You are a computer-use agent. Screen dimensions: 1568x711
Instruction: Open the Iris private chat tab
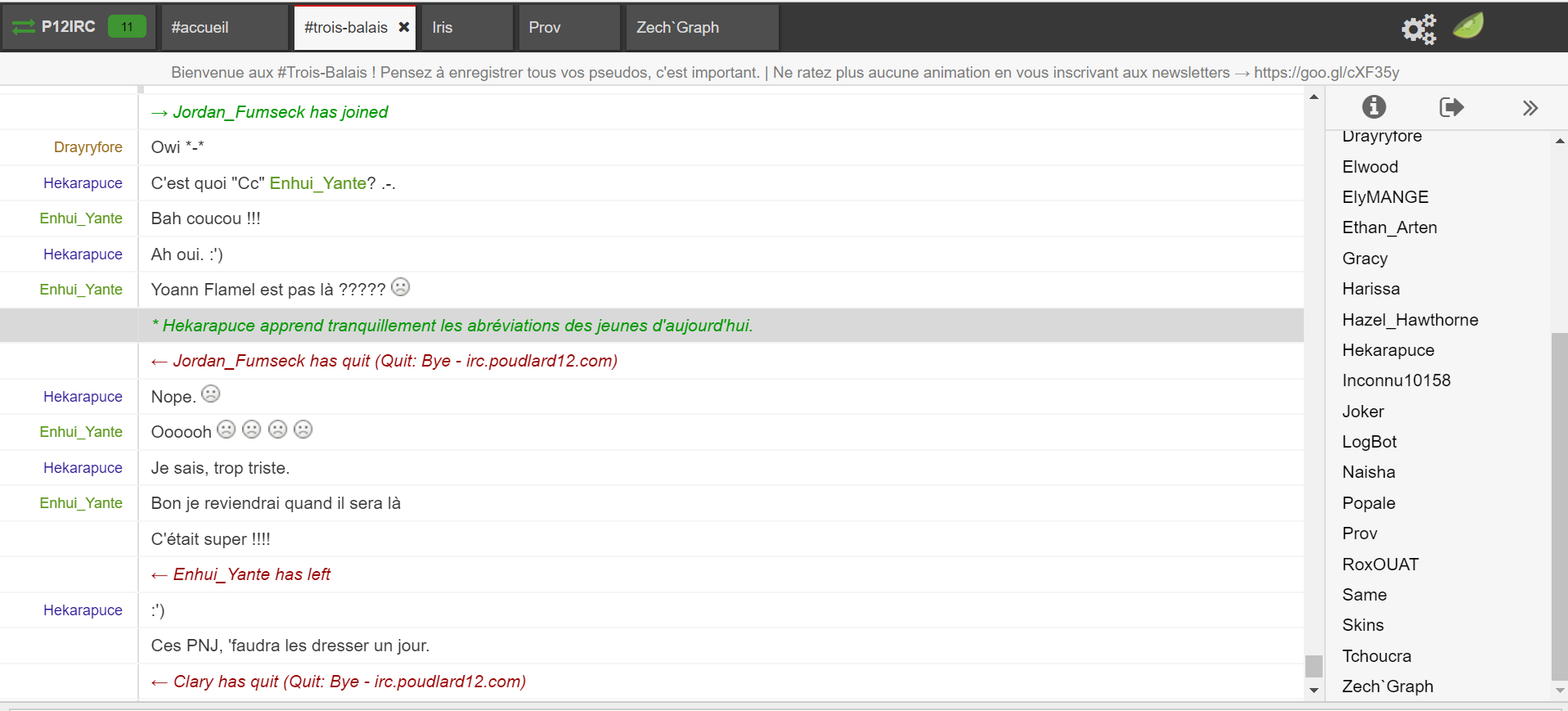click(x=467, y=27)
